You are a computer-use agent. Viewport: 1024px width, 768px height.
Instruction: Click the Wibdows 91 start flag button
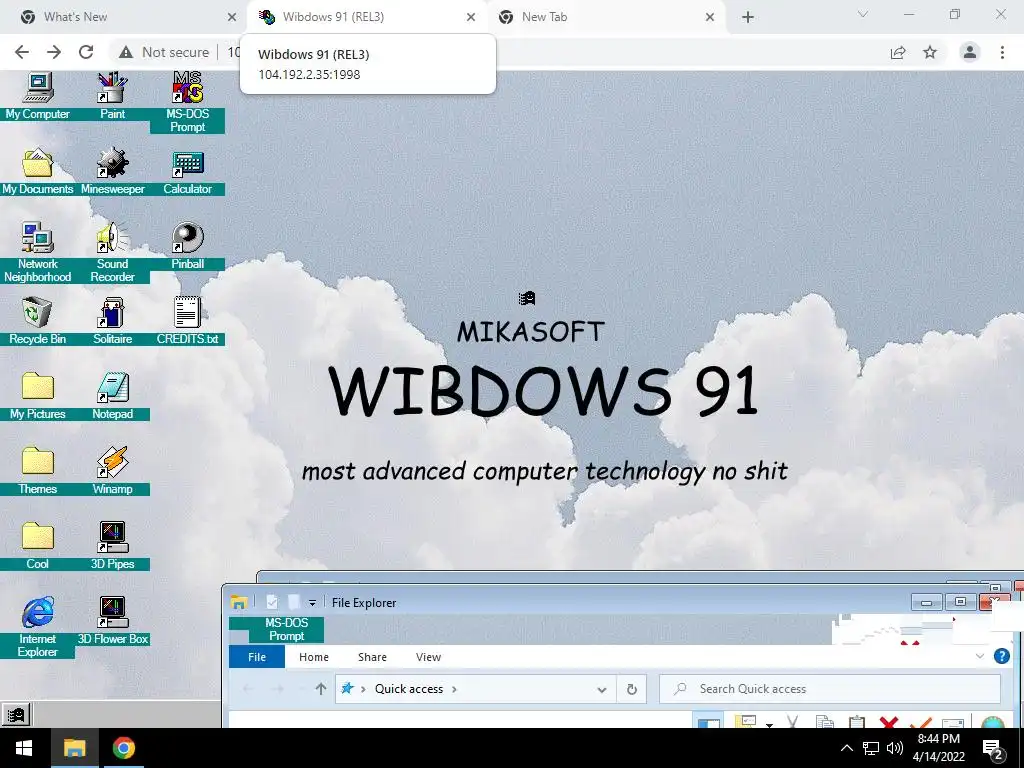[x=16, y=714]
